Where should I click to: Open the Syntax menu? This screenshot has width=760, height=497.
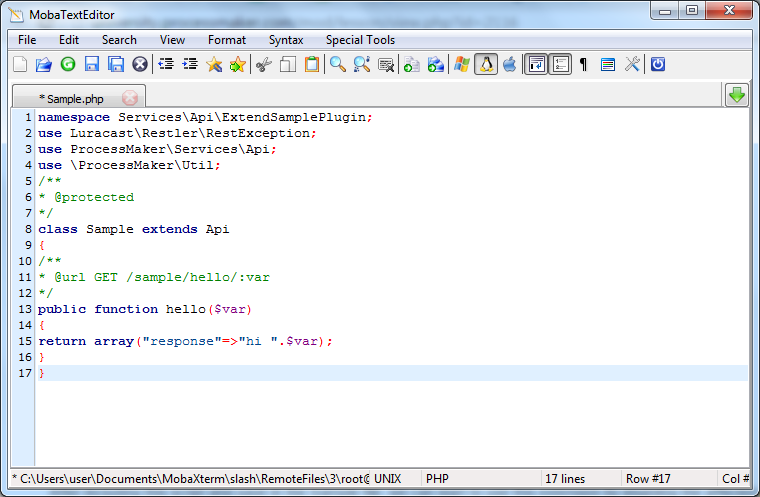pyautogui.click(x=286, y=40)
